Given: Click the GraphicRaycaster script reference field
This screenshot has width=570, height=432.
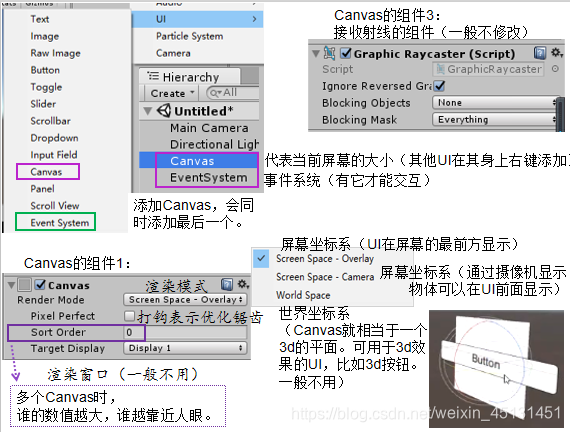Looking at the screenshot, I should pos(488,69).
